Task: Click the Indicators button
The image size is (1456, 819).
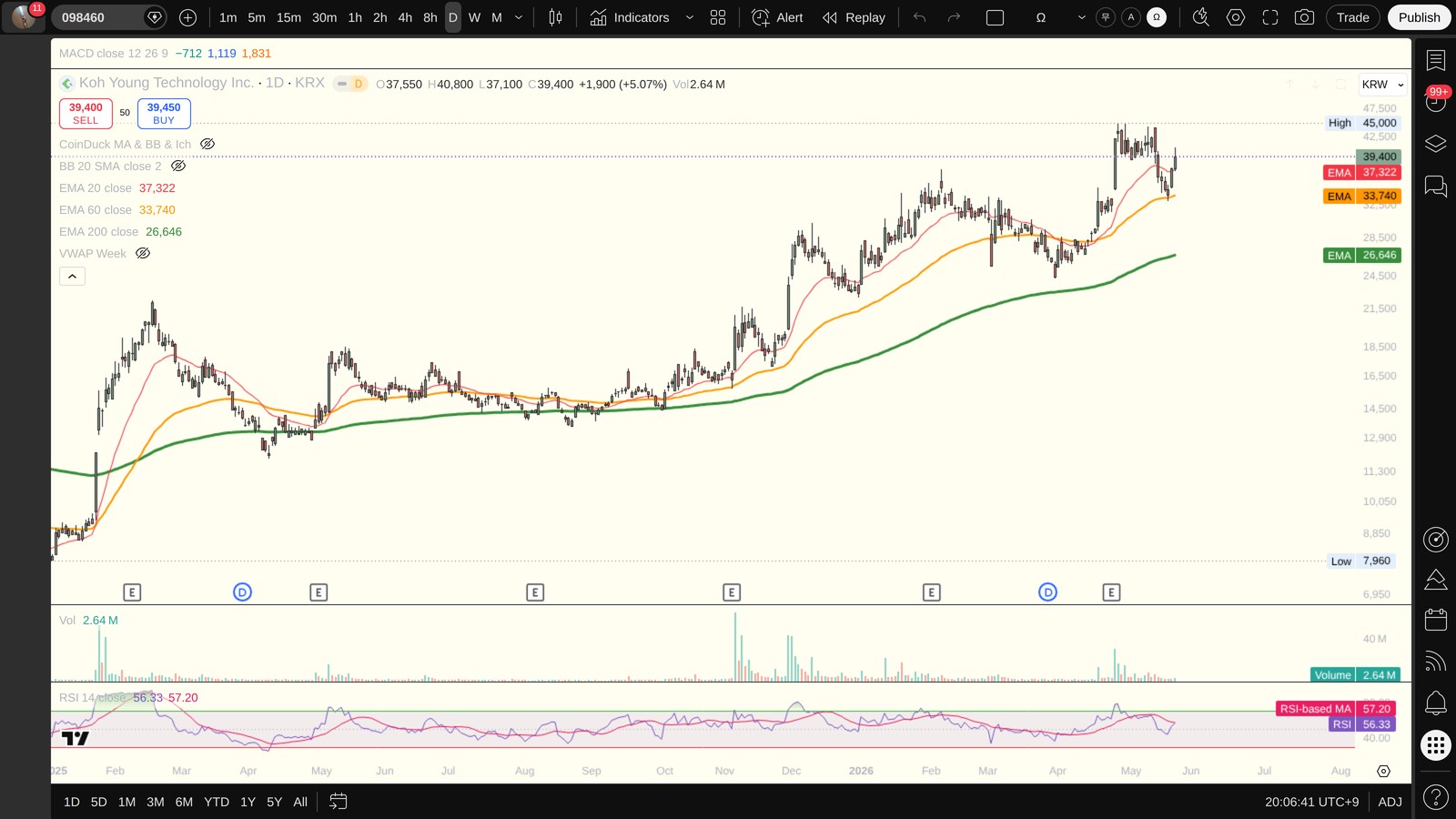Action: click(x=630, y=17)
